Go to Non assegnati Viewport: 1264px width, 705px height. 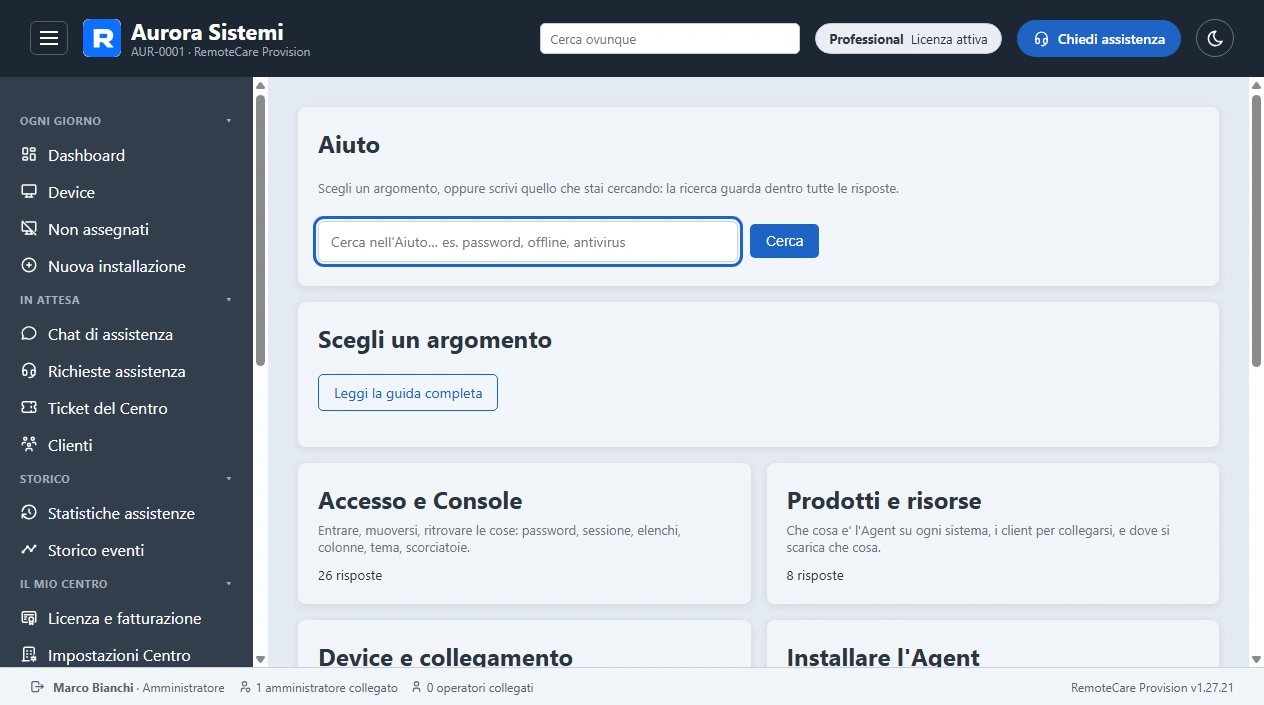click(126, 229)
